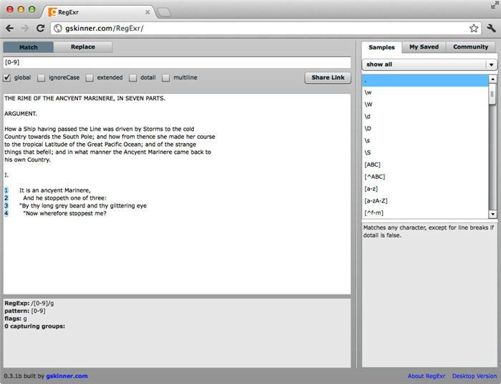Reload the page with refresh icon
501x384 pixels.
[x=40, y=28]
